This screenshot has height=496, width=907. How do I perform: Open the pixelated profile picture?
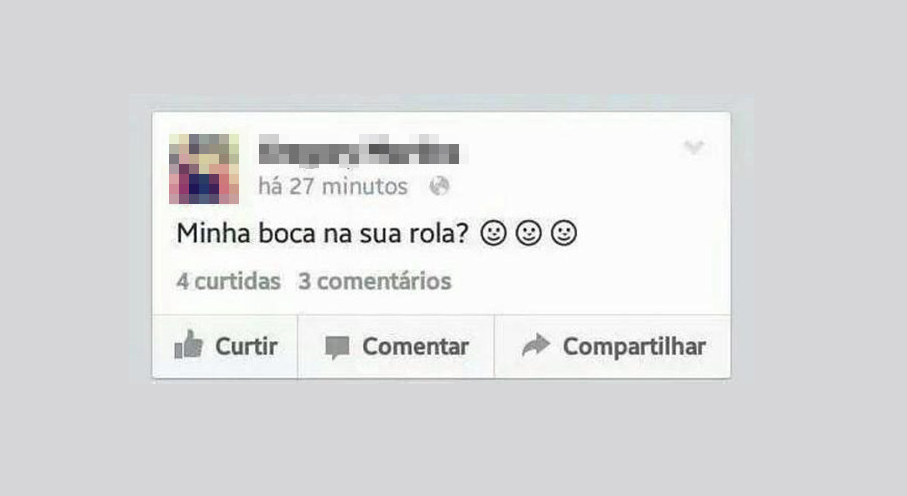204,169
